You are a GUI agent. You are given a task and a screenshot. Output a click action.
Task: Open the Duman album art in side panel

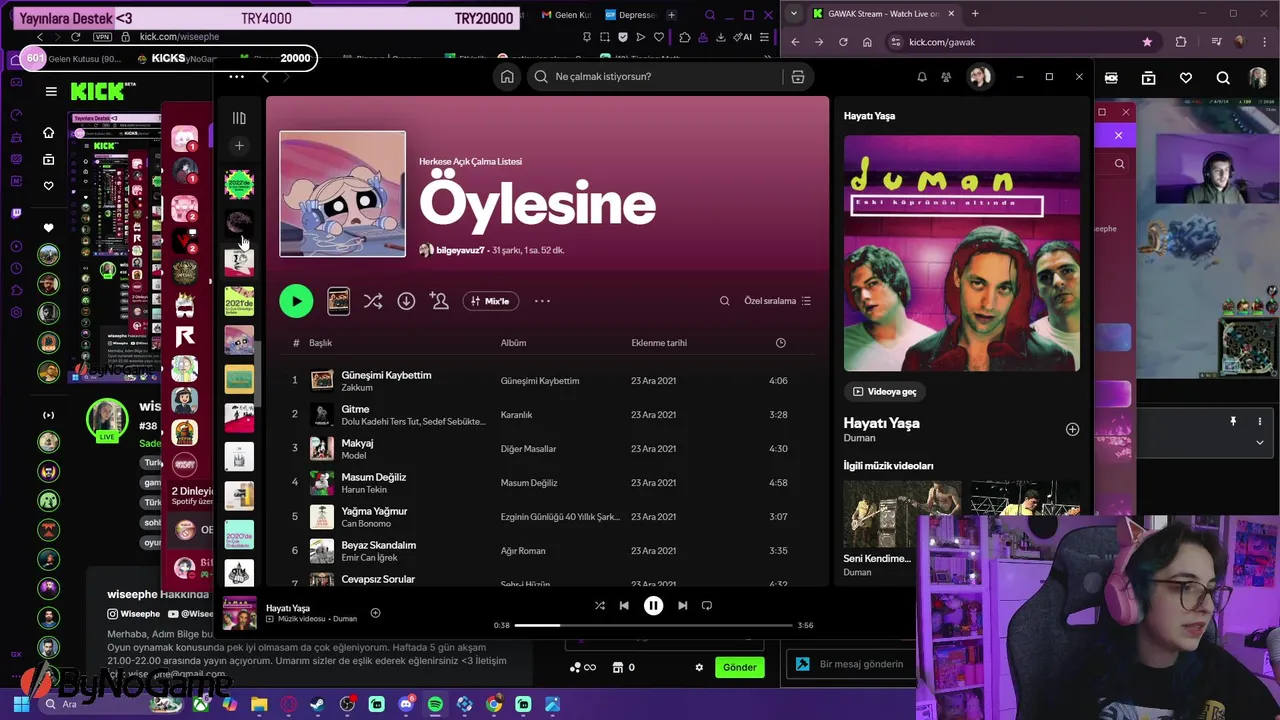click(x=962, y=254)
